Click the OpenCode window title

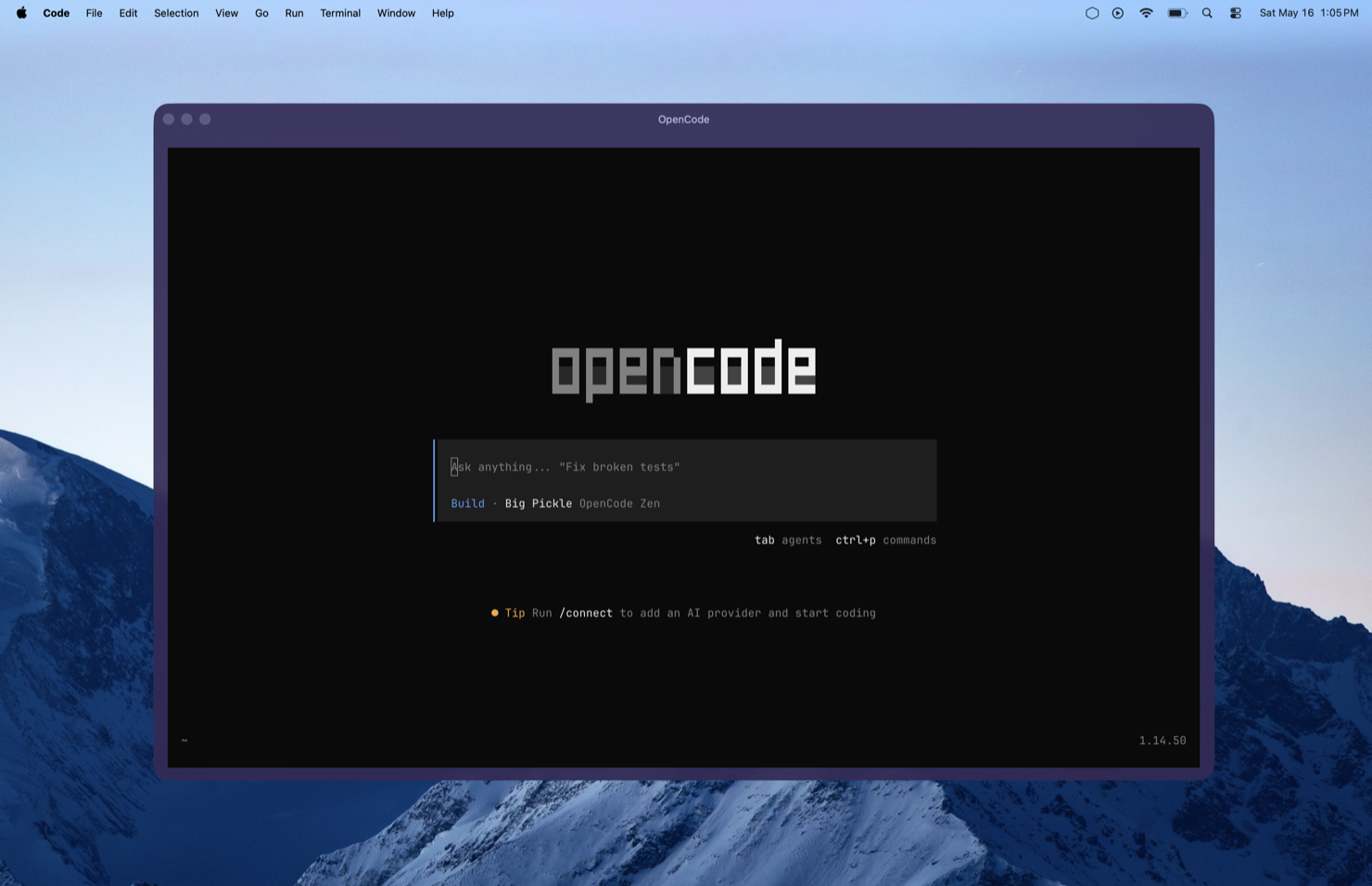click(683, 120)
